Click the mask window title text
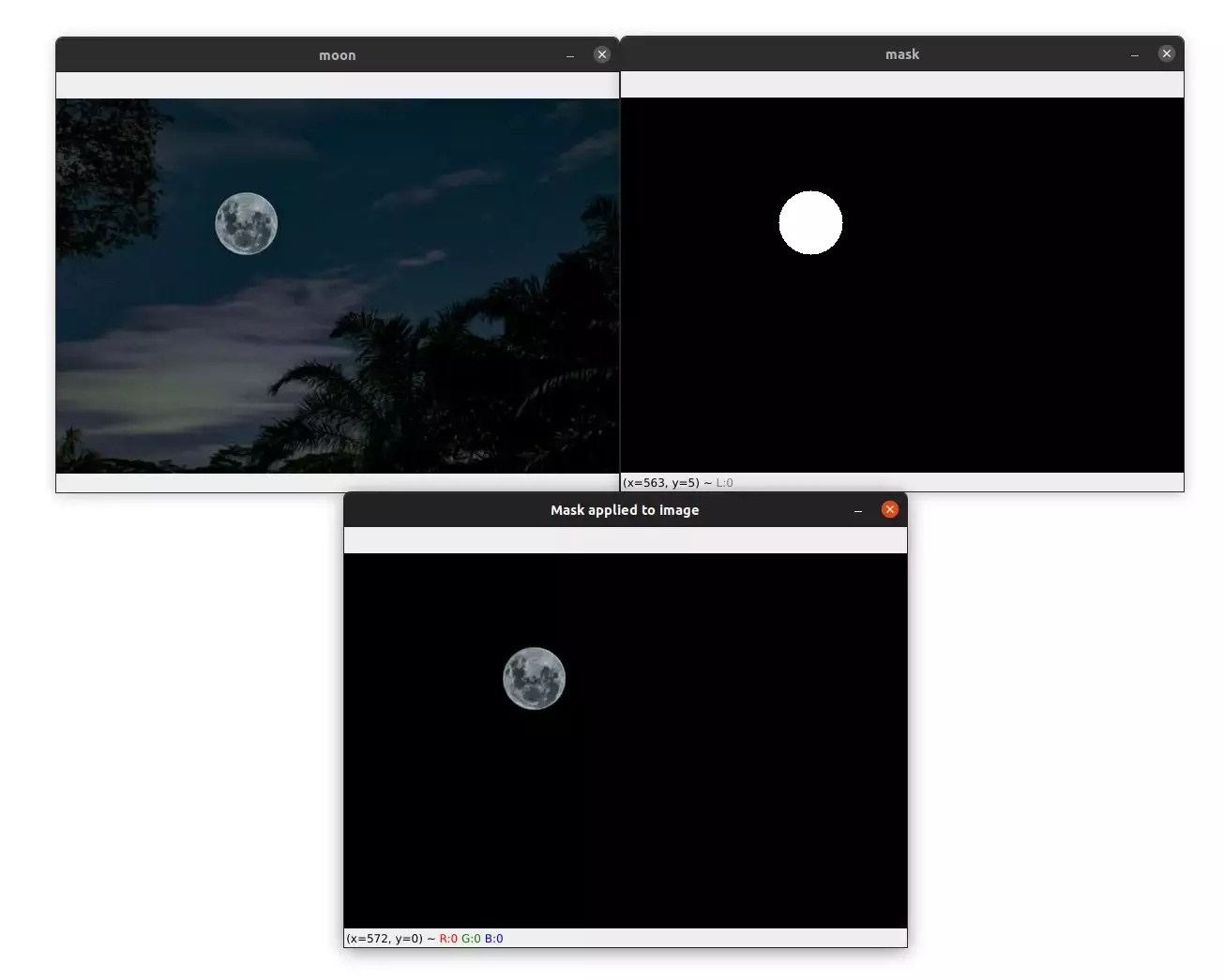 [x=902, y=54]
